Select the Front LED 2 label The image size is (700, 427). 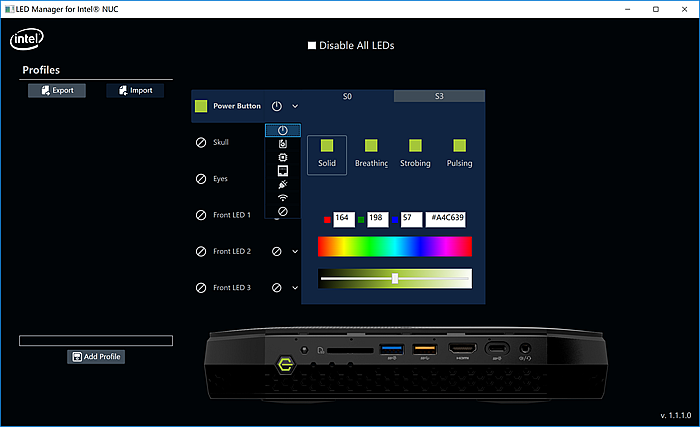232,251
